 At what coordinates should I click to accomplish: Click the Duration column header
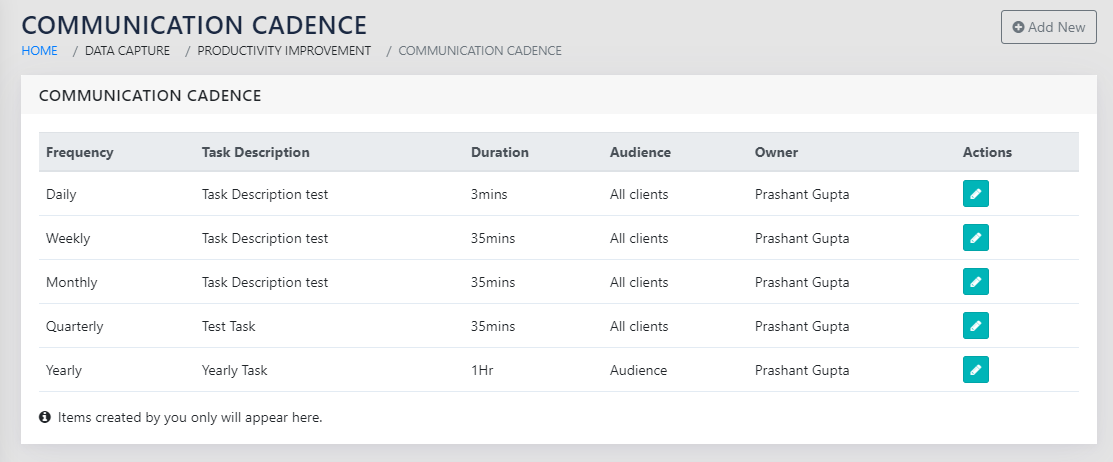(500, 153)
